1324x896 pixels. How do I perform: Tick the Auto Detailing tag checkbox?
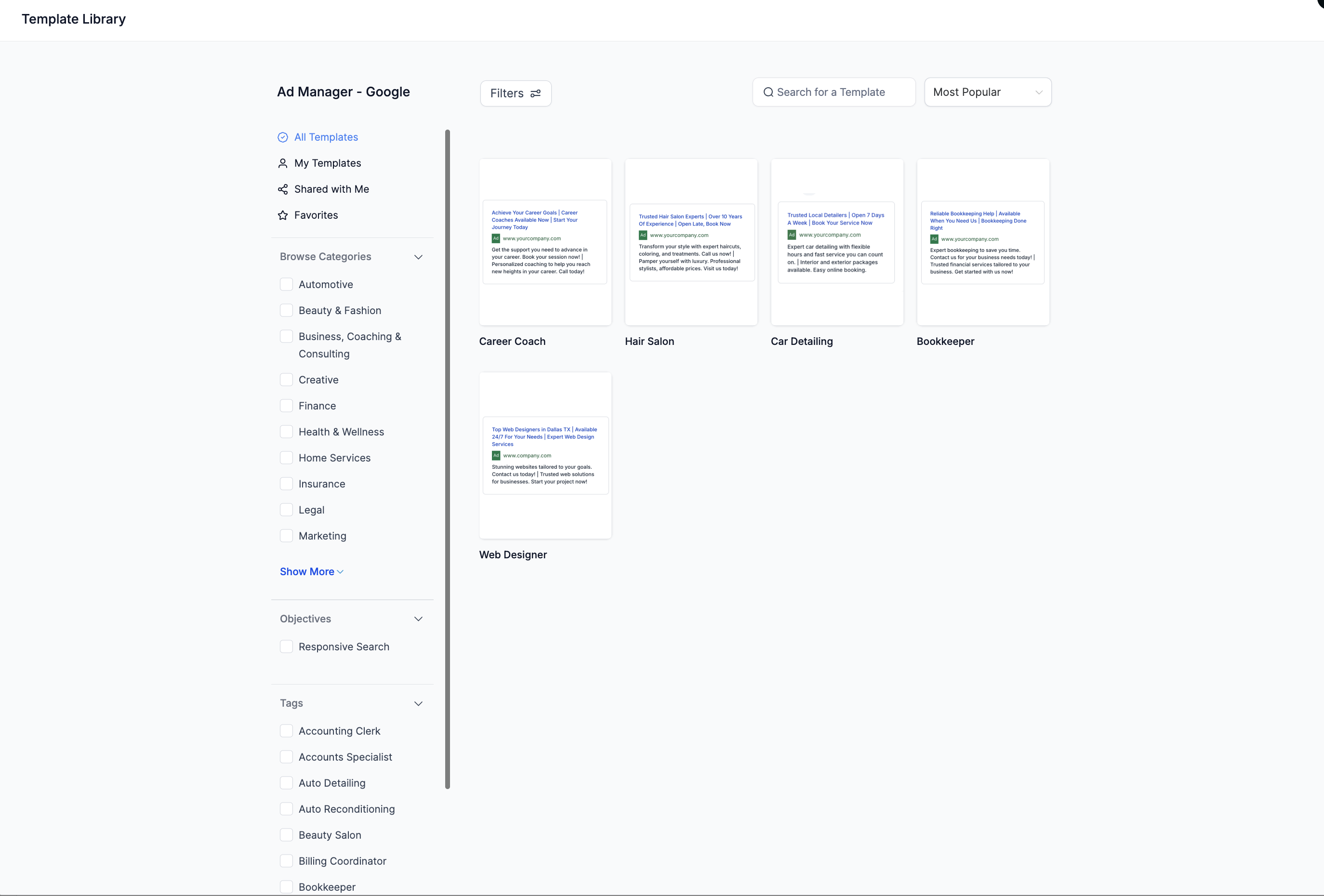coord(287,783)
